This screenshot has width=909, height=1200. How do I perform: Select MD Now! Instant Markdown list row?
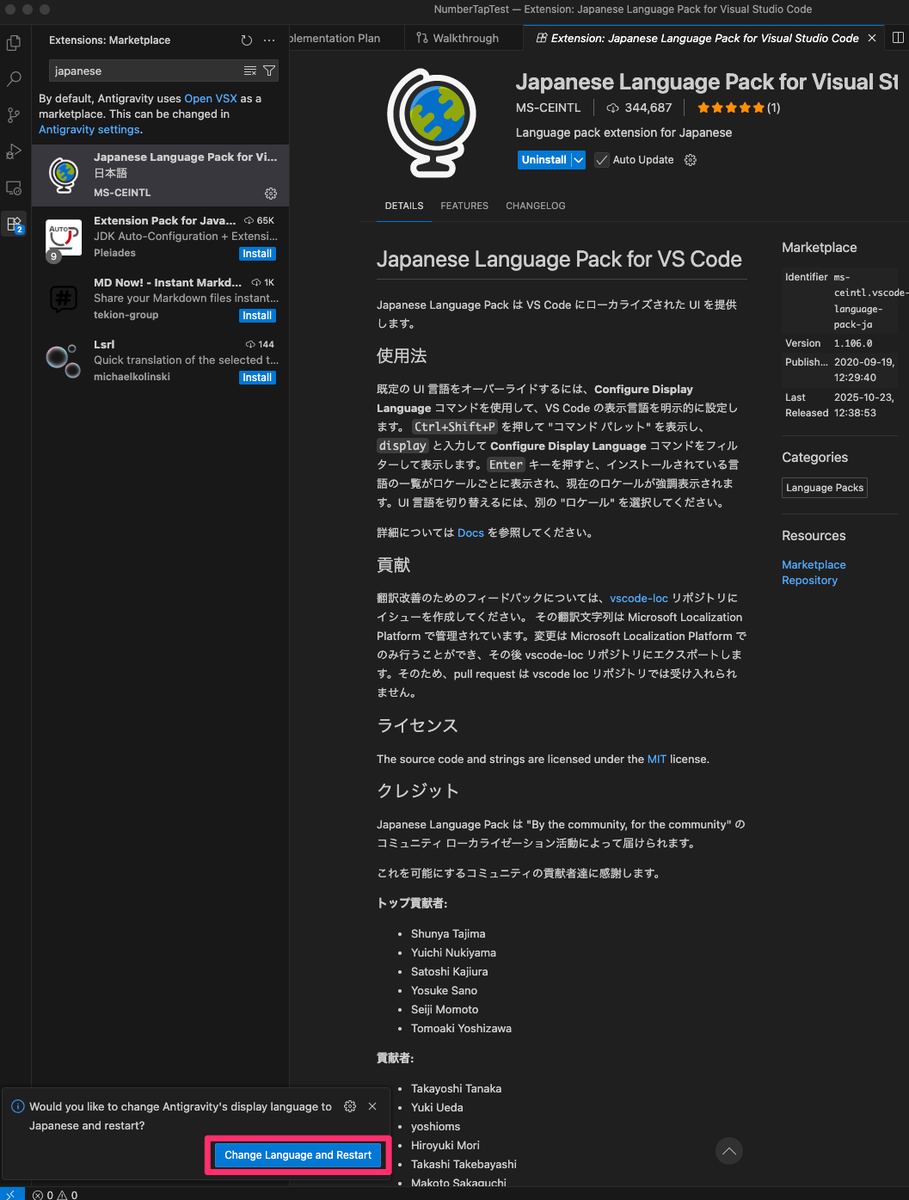point(160,299)
